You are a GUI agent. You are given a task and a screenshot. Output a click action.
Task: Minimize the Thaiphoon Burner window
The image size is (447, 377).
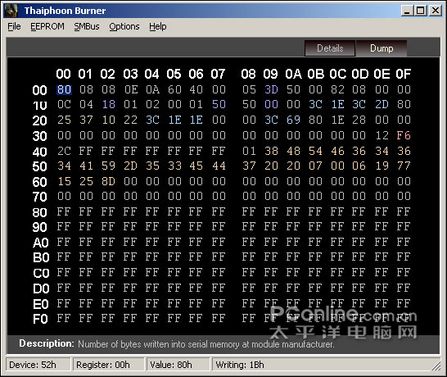pos(407,11)
